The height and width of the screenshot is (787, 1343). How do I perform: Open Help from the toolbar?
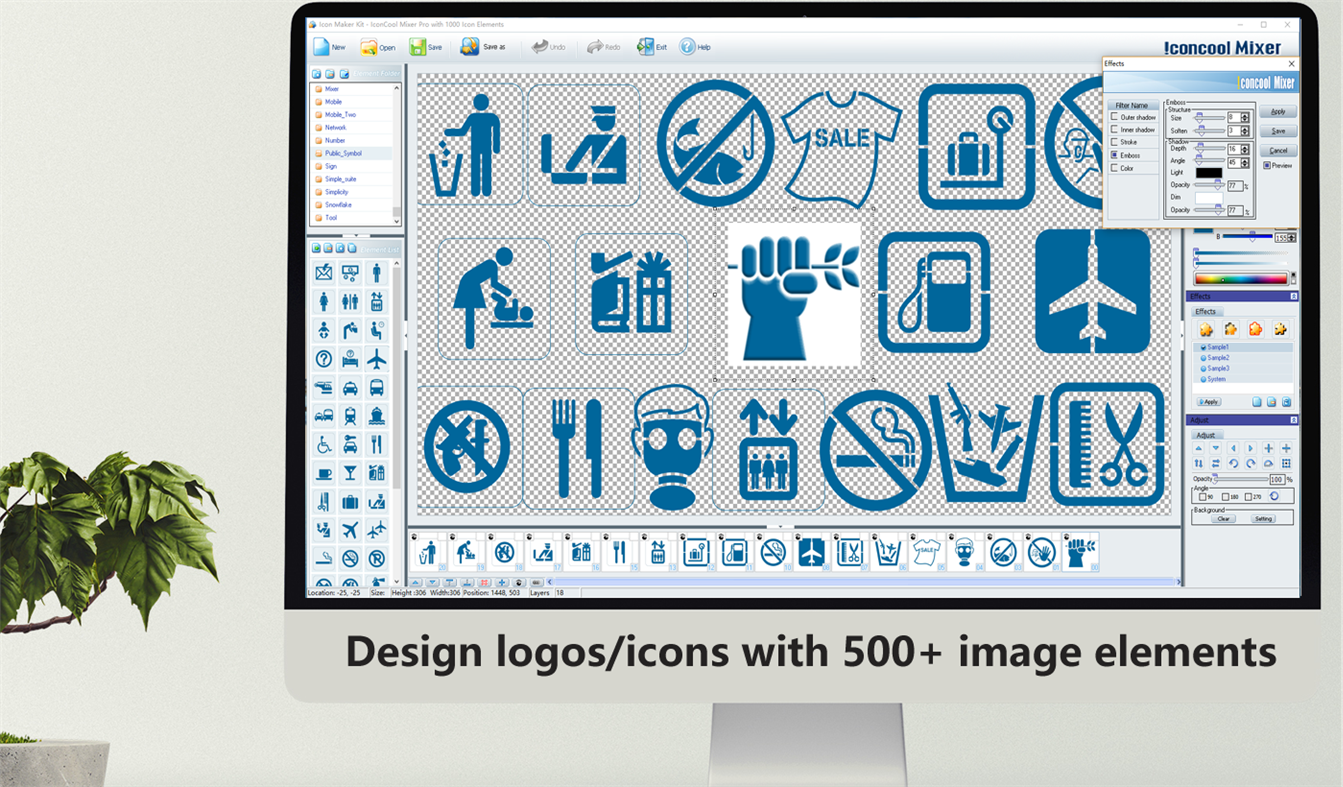[686, 45]
